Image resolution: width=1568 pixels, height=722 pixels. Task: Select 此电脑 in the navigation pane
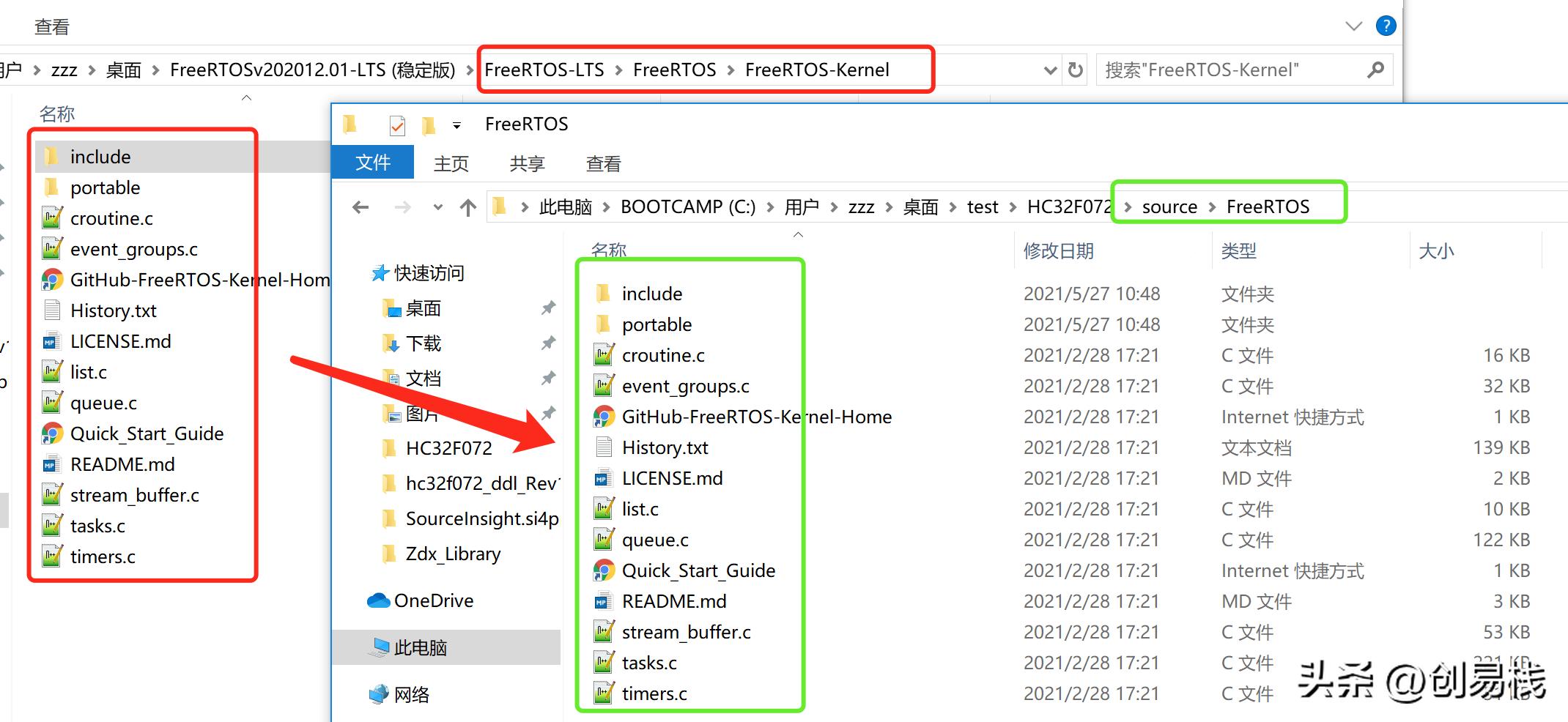pos(422,647)
